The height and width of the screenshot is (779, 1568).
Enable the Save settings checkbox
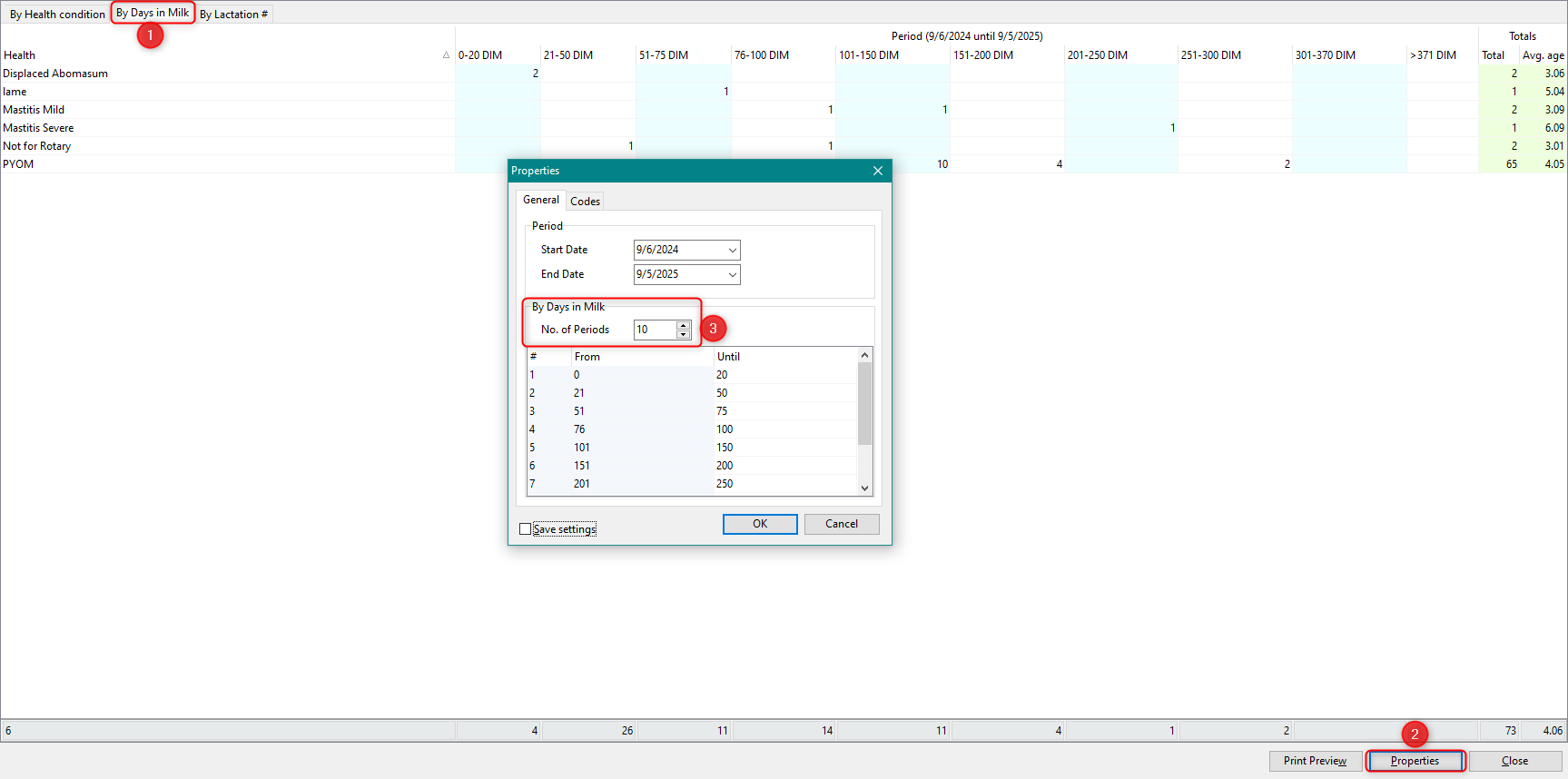526,529
